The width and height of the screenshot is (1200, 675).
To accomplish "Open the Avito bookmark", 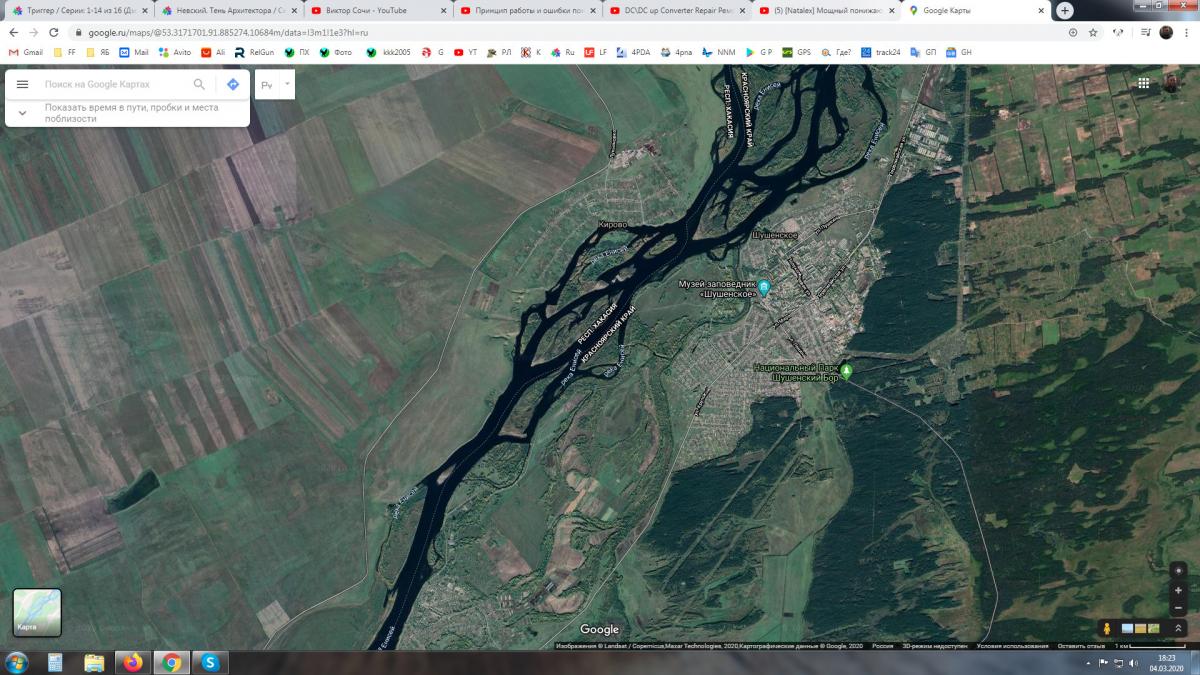I will [175, 52].
